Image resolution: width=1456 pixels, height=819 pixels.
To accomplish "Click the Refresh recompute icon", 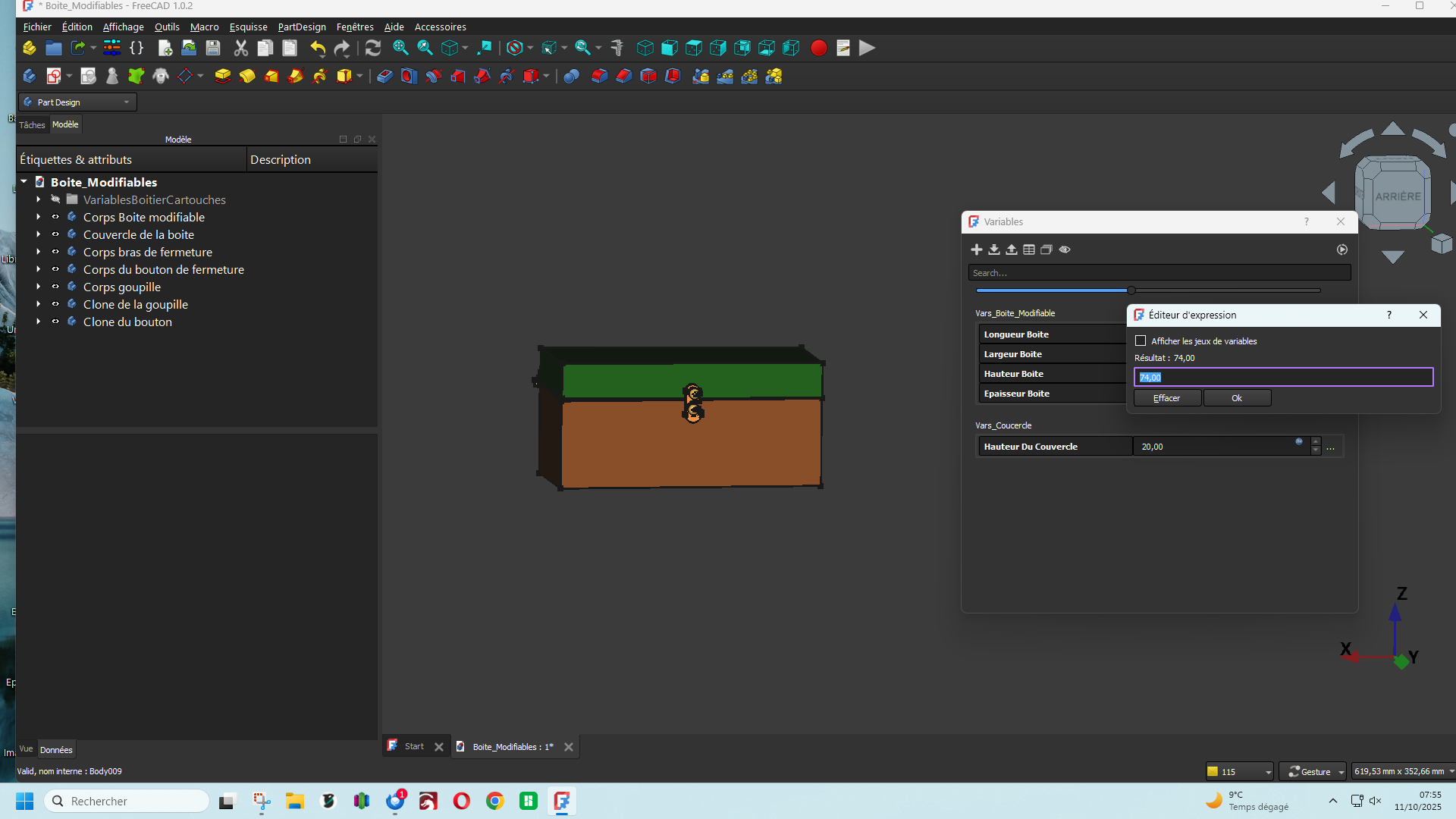I will tap(372, 49).
